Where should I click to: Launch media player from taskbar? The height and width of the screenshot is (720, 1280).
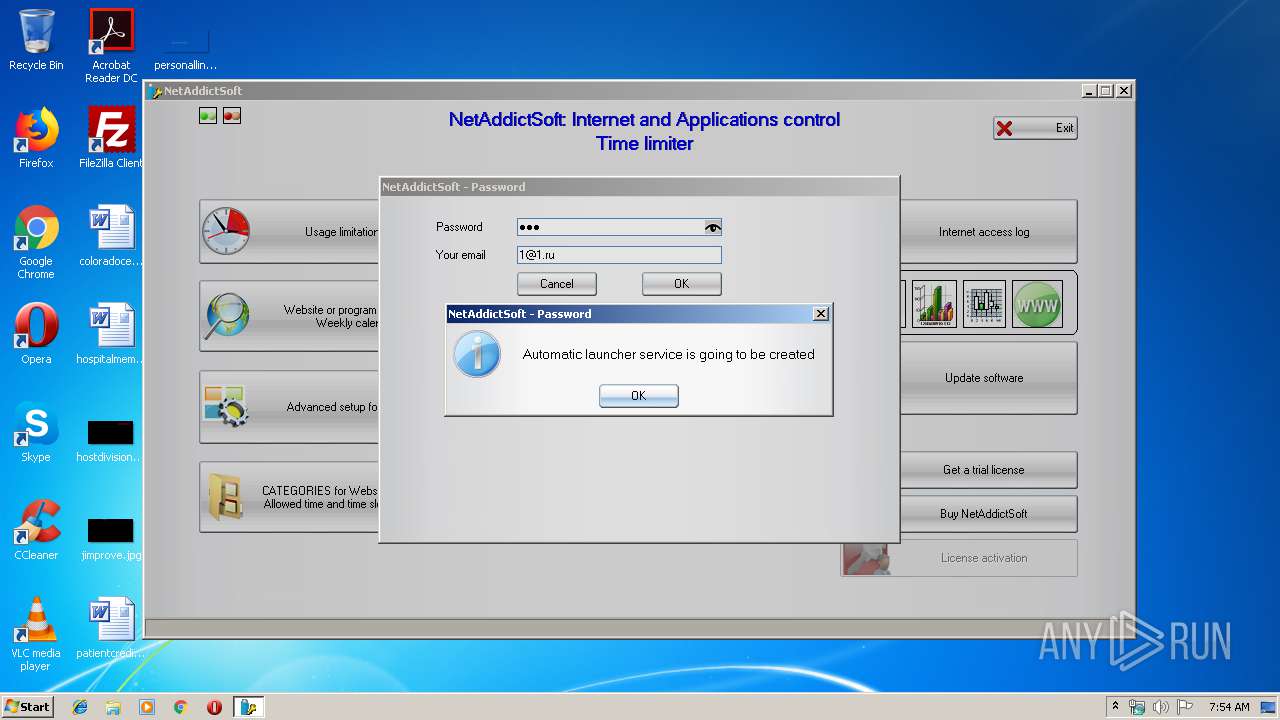click(x=147, y=707)
